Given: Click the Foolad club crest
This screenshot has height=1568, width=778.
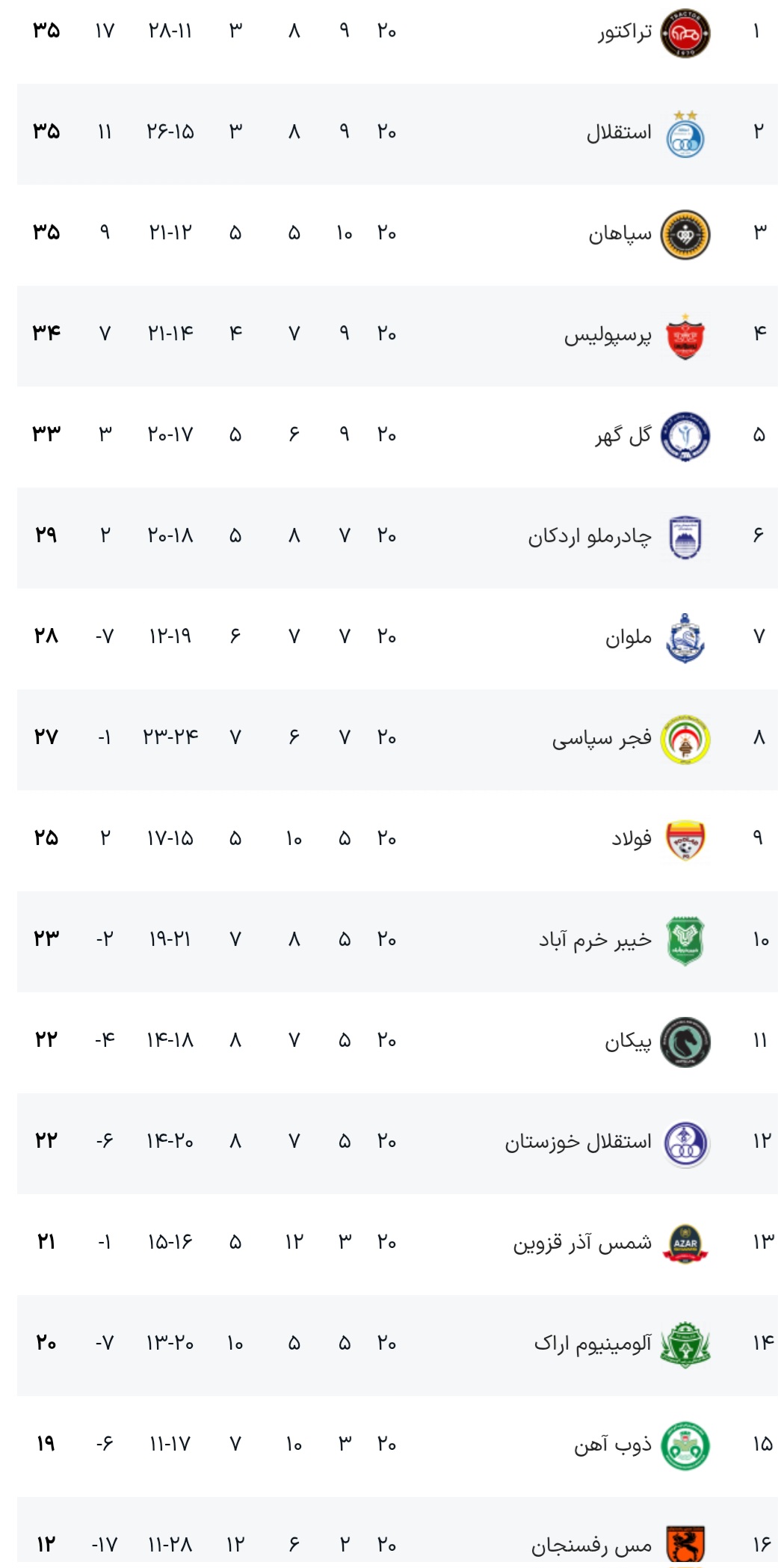Looking at the screenshot, I should click(x=685, y=840).
